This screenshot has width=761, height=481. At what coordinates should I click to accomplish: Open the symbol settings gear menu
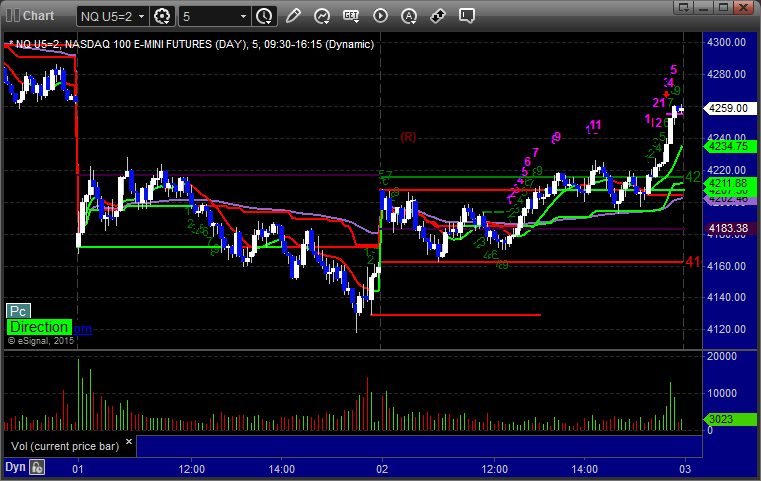click(x=162, y=16)
